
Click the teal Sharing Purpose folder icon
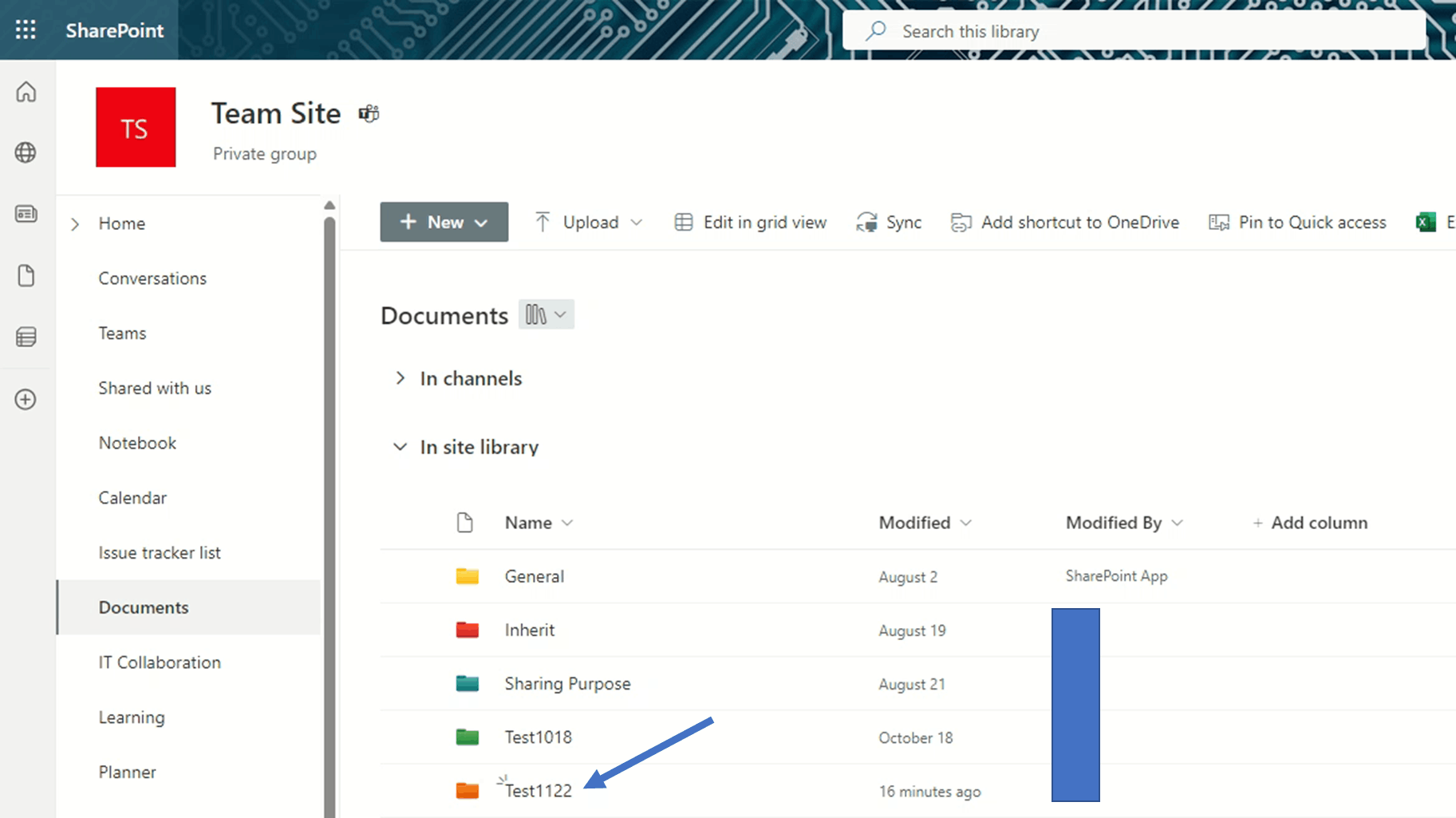[468, 683]
